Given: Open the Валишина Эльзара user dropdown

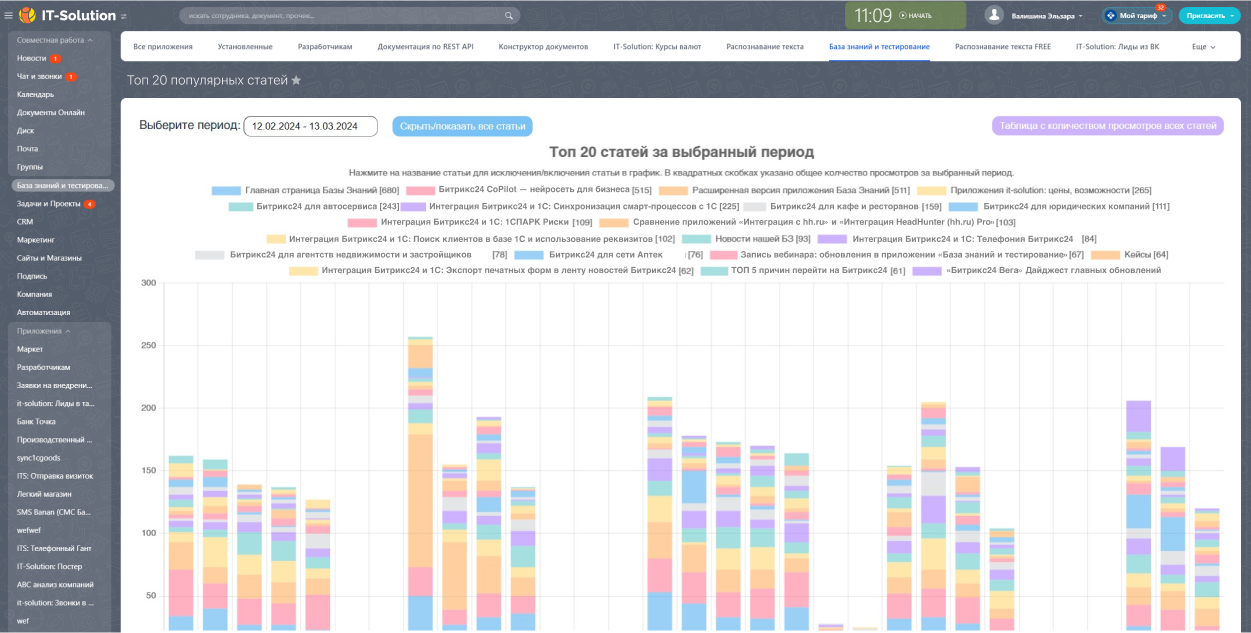Looking at the screenshot, I should [1047, 16].
